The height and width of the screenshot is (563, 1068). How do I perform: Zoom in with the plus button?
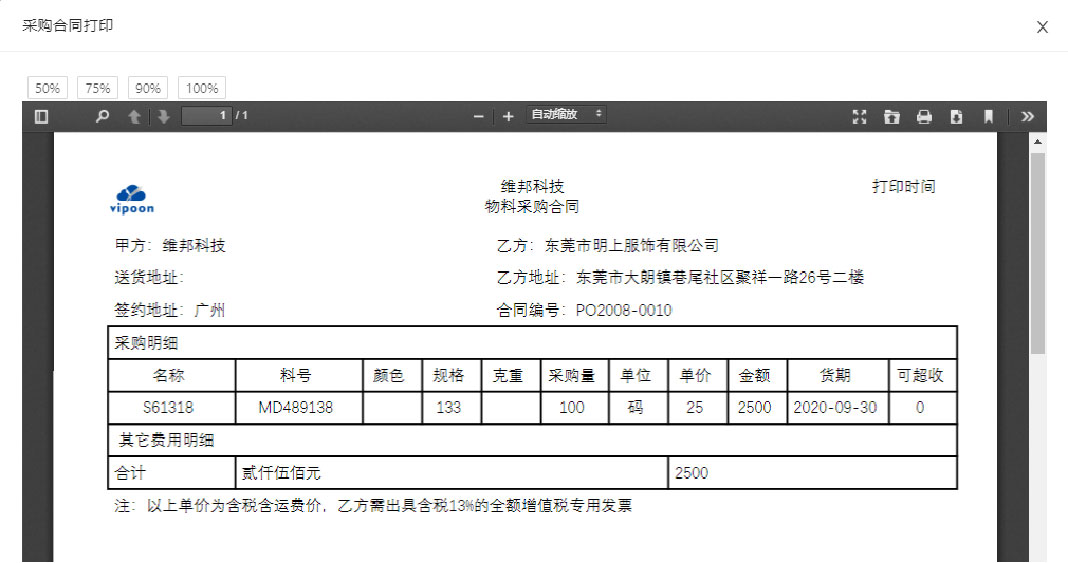pos(508,116)
